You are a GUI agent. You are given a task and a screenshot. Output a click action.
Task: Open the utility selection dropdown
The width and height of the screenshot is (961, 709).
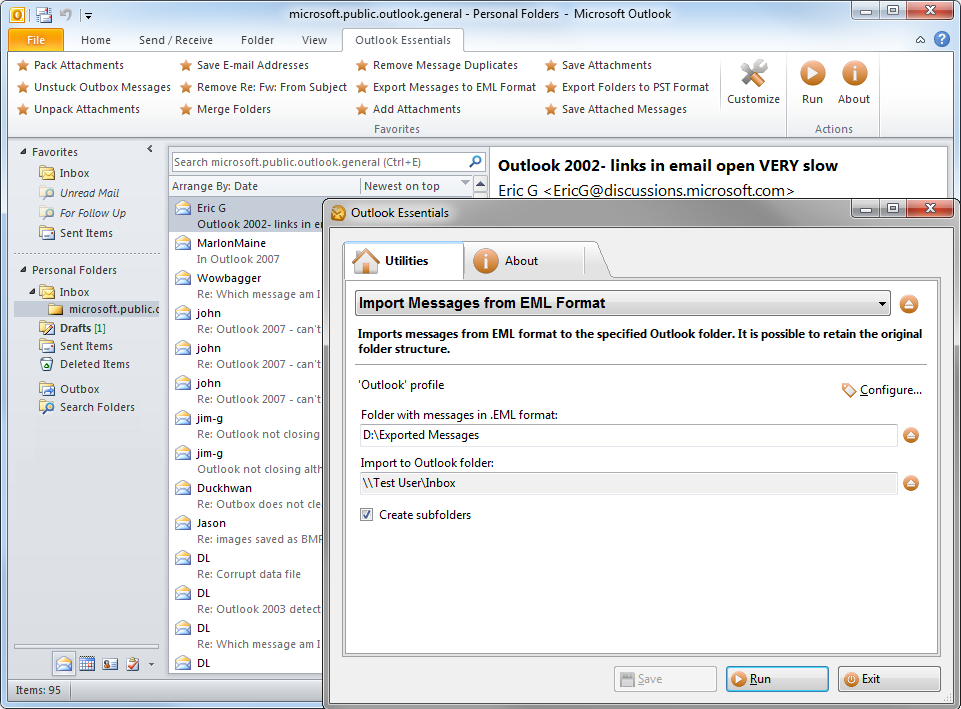coord(623,303)
